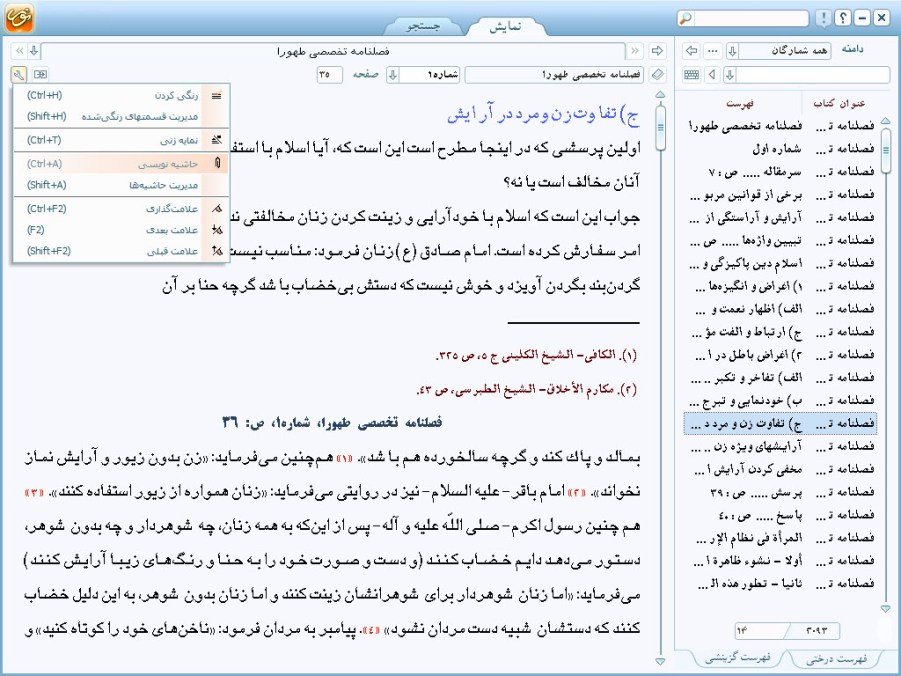The height and width of the screenshot is (676, 901).
Task: Click the three-dots scope options button
Action: pyautogui.click(x=713, y=51)
